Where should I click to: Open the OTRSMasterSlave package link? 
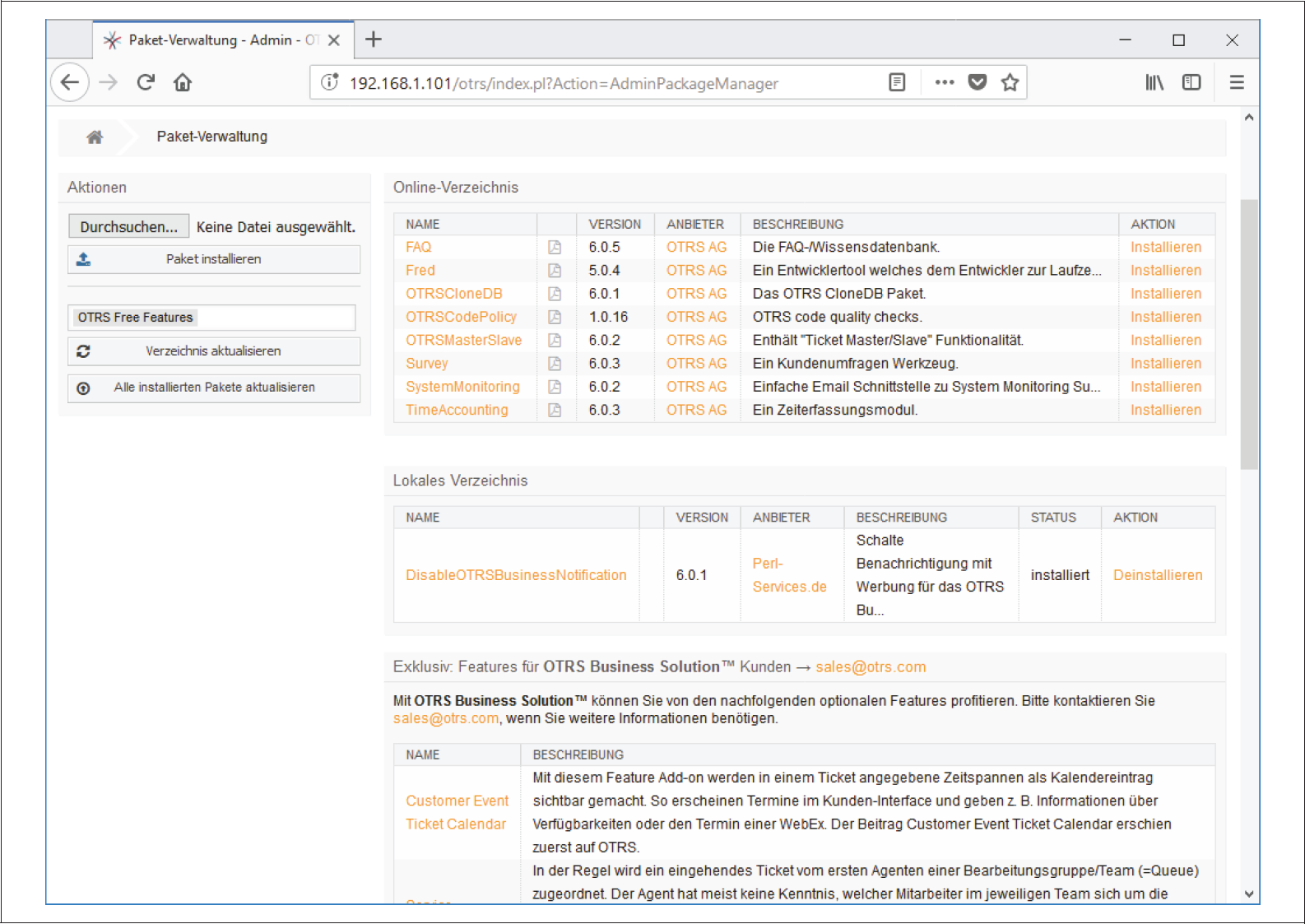[463, 340]
